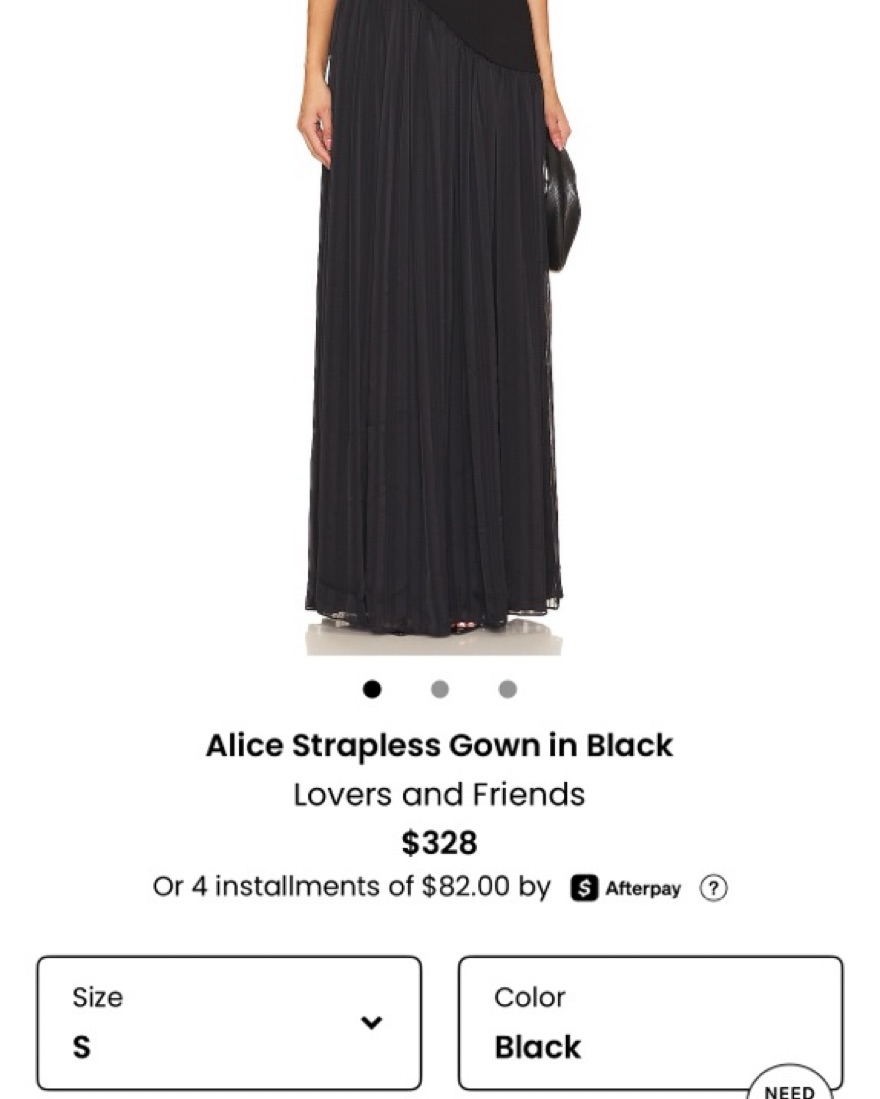Select the first black carousel dot
880x1099 pixels.
372,690
